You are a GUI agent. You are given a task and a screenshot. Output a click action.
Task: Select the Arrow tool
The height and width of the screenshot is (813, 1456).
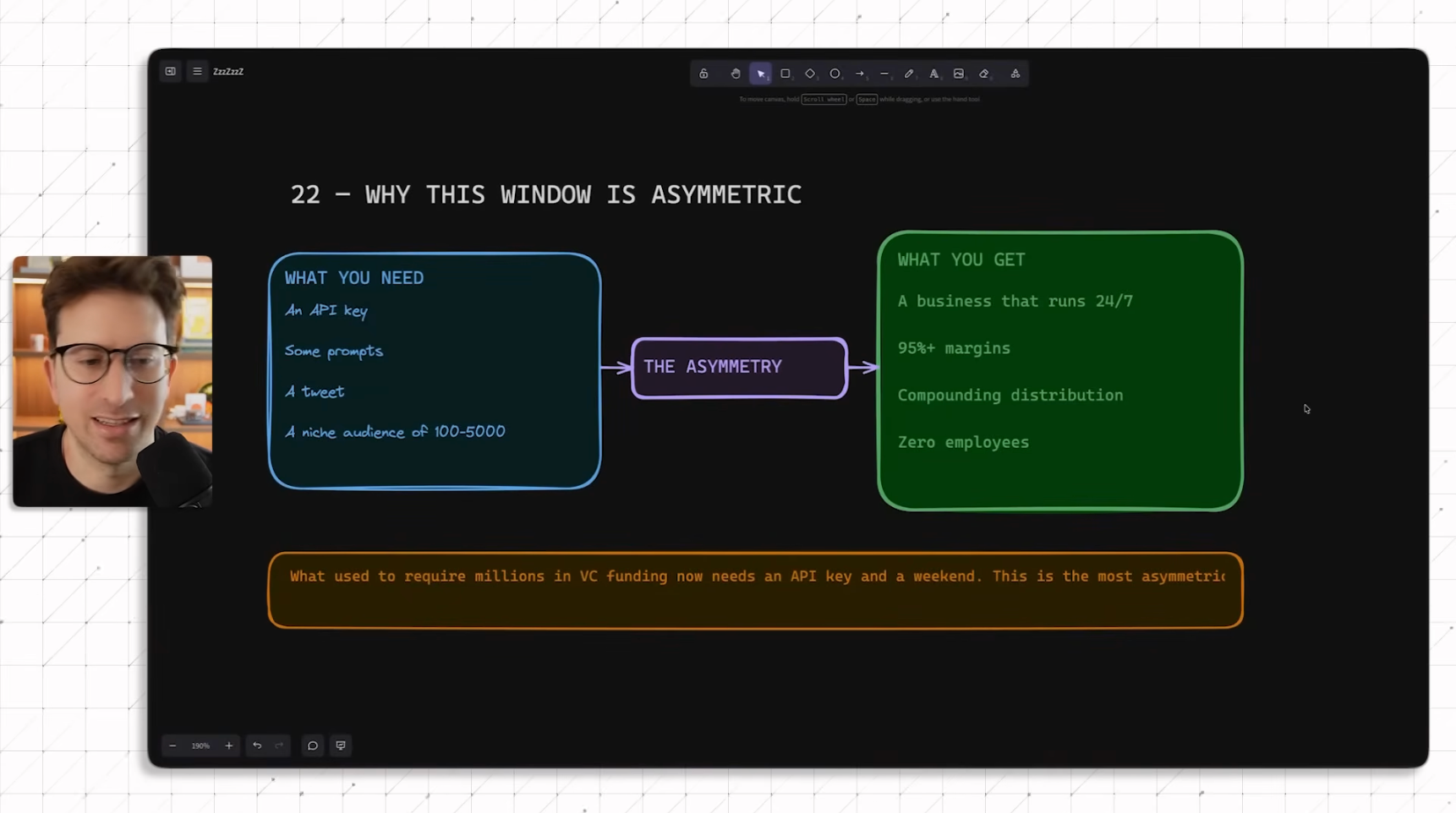click(x=860, y=74)
